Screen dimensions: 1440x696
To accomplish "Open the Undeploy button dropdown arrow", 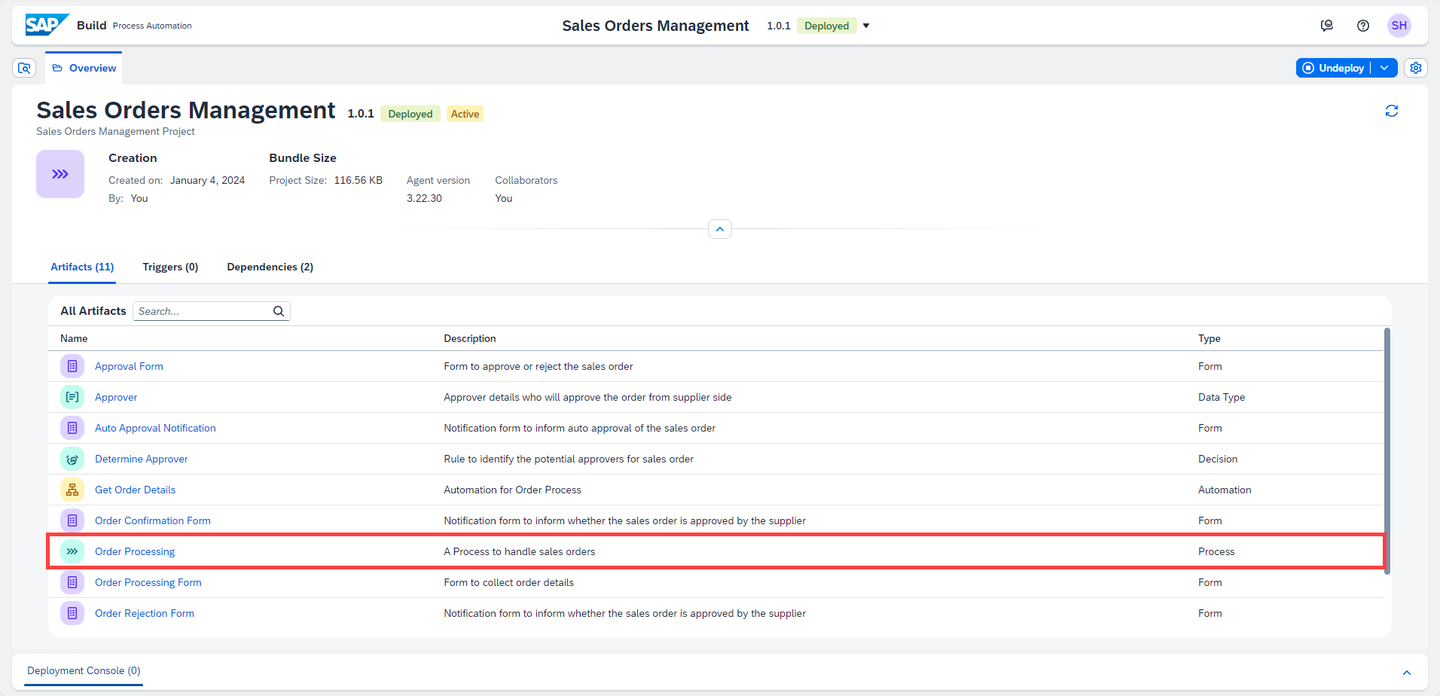I will (x=1384, y=68).
